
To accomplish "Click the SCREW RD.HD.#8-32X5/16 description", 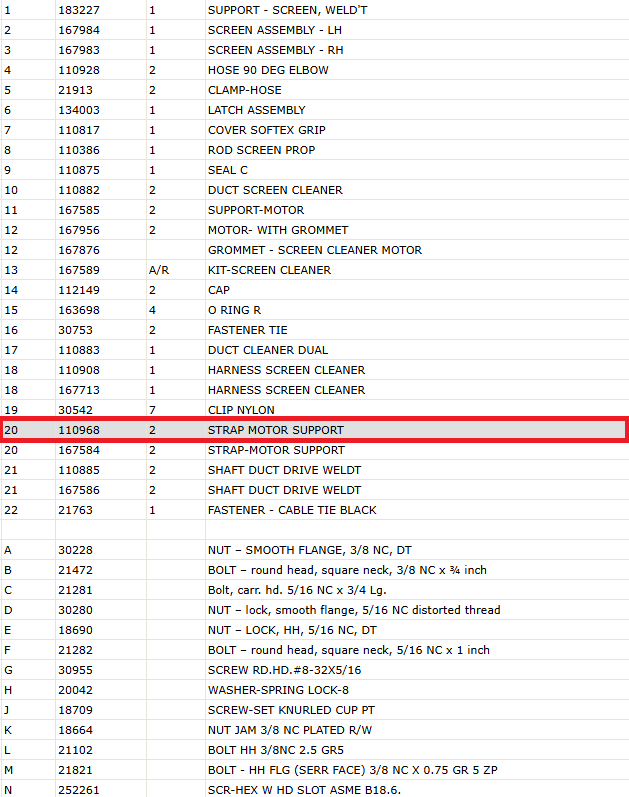I will 284,670.
